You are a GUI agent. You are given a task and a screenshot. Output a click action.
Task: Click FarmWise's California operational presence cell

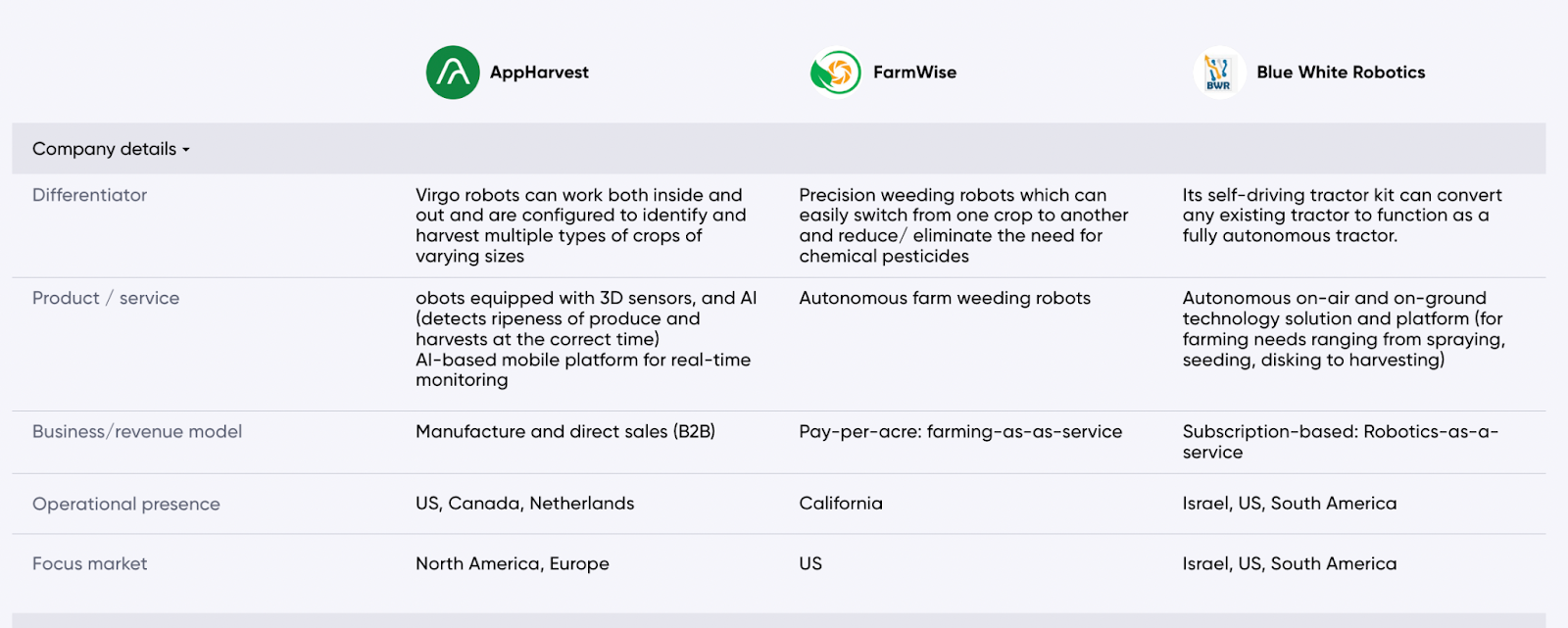pos(841,504)
